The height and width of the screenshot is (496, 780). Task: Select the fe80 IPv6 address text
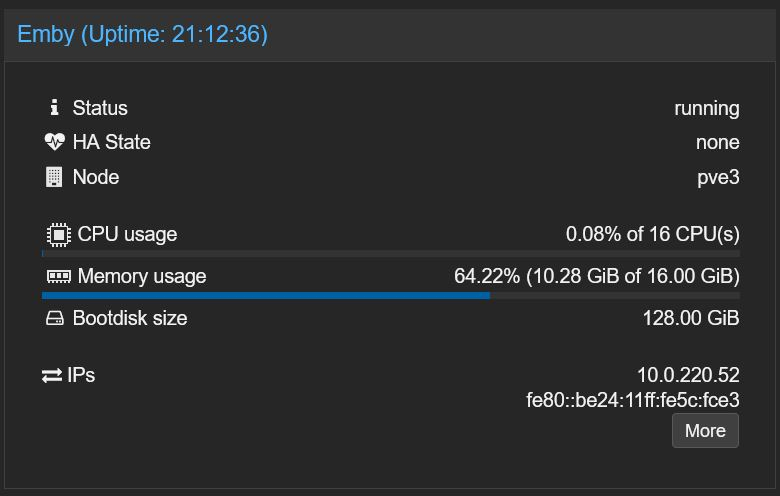coord(633,401)
